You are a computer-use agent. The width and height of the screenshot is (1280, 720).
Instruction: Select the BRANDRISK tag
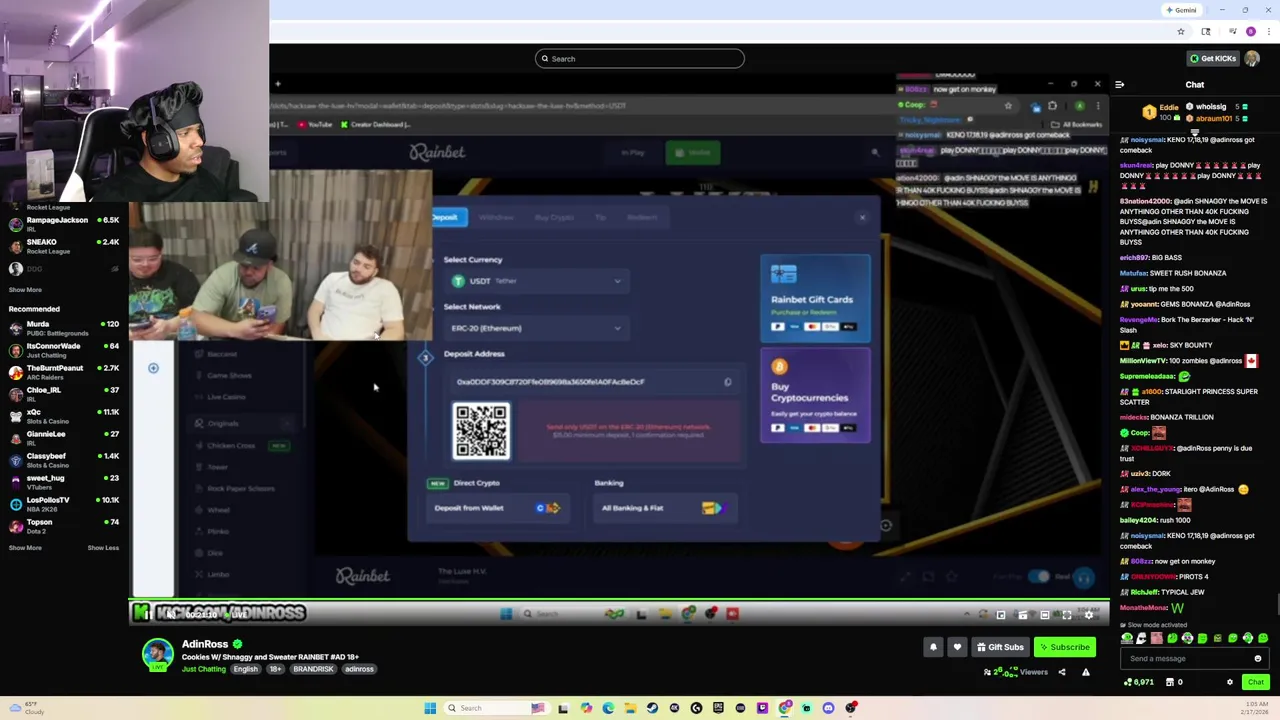313,669
